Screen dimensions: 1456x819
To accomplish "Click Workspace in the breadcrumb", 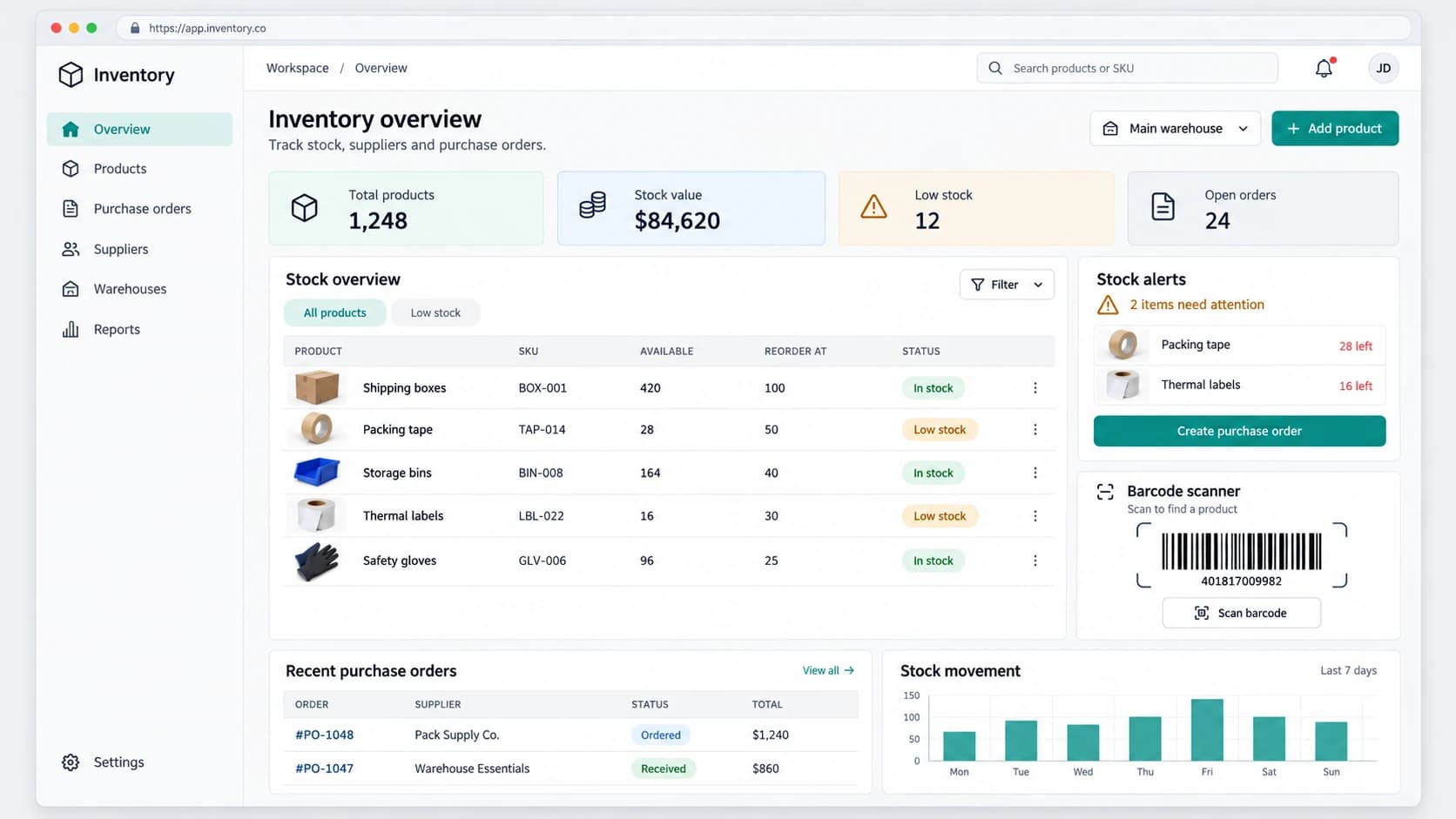I will tap(298, 68).
